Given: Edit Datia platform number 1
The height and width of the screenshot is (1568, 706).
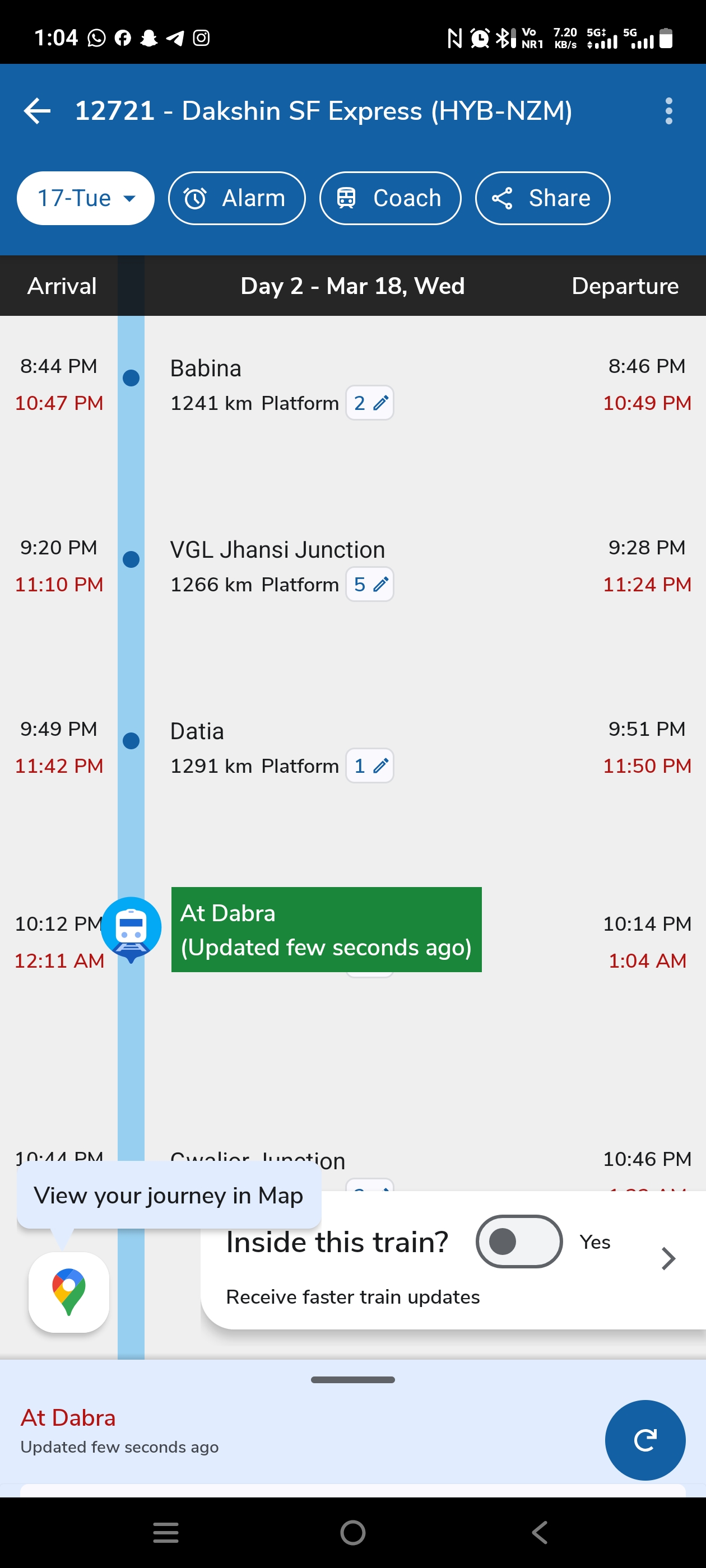Looking at the screenshot, I should [x=370, y=766].
